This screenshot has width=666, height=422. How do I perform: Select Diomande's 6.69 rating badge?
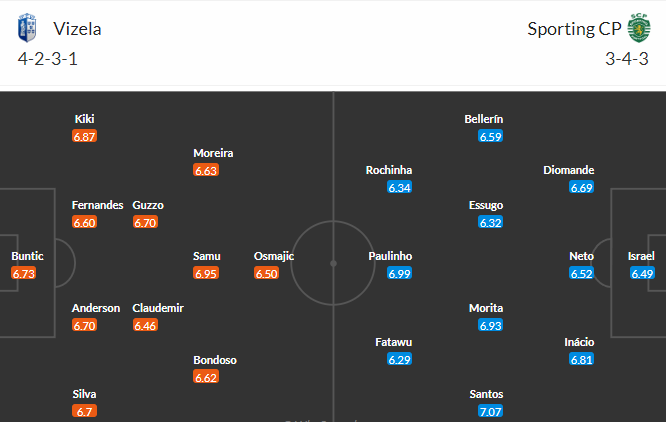click(581, 187)
